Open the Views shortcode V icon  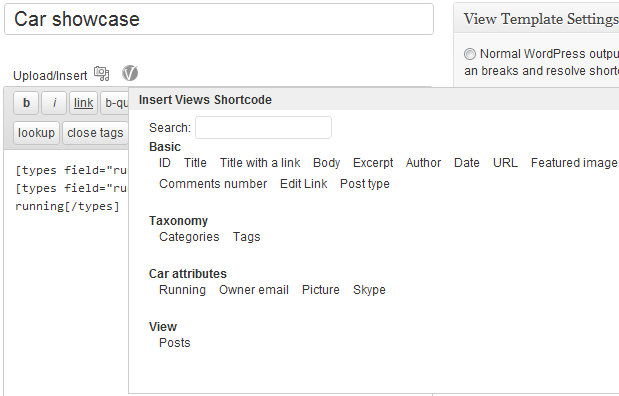click(x=130, y=73)
